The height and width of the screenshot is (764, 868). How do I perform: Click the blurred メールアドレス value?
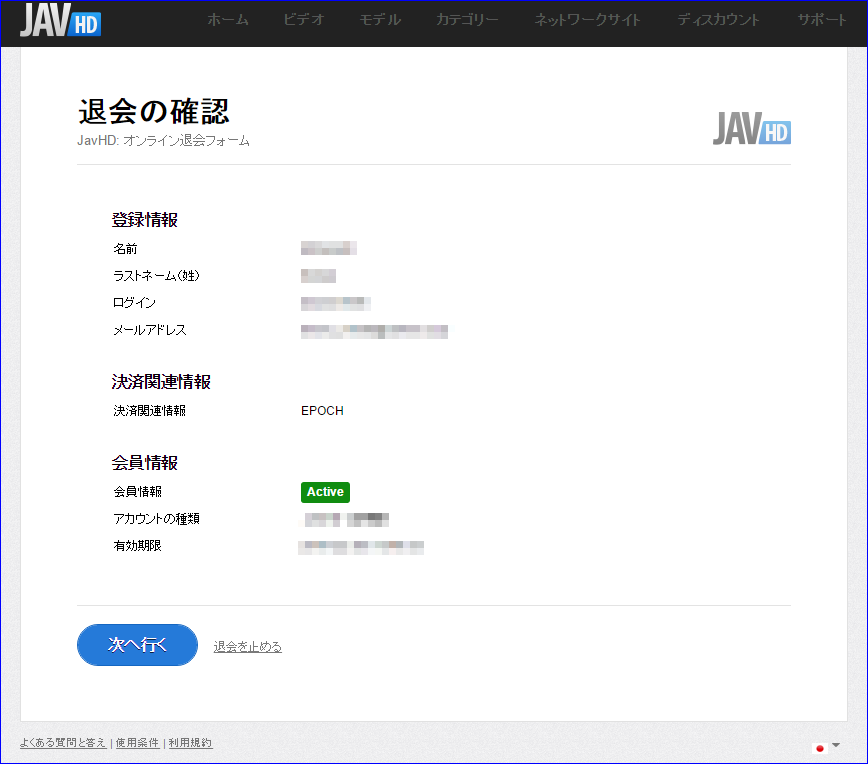point(374,330)
